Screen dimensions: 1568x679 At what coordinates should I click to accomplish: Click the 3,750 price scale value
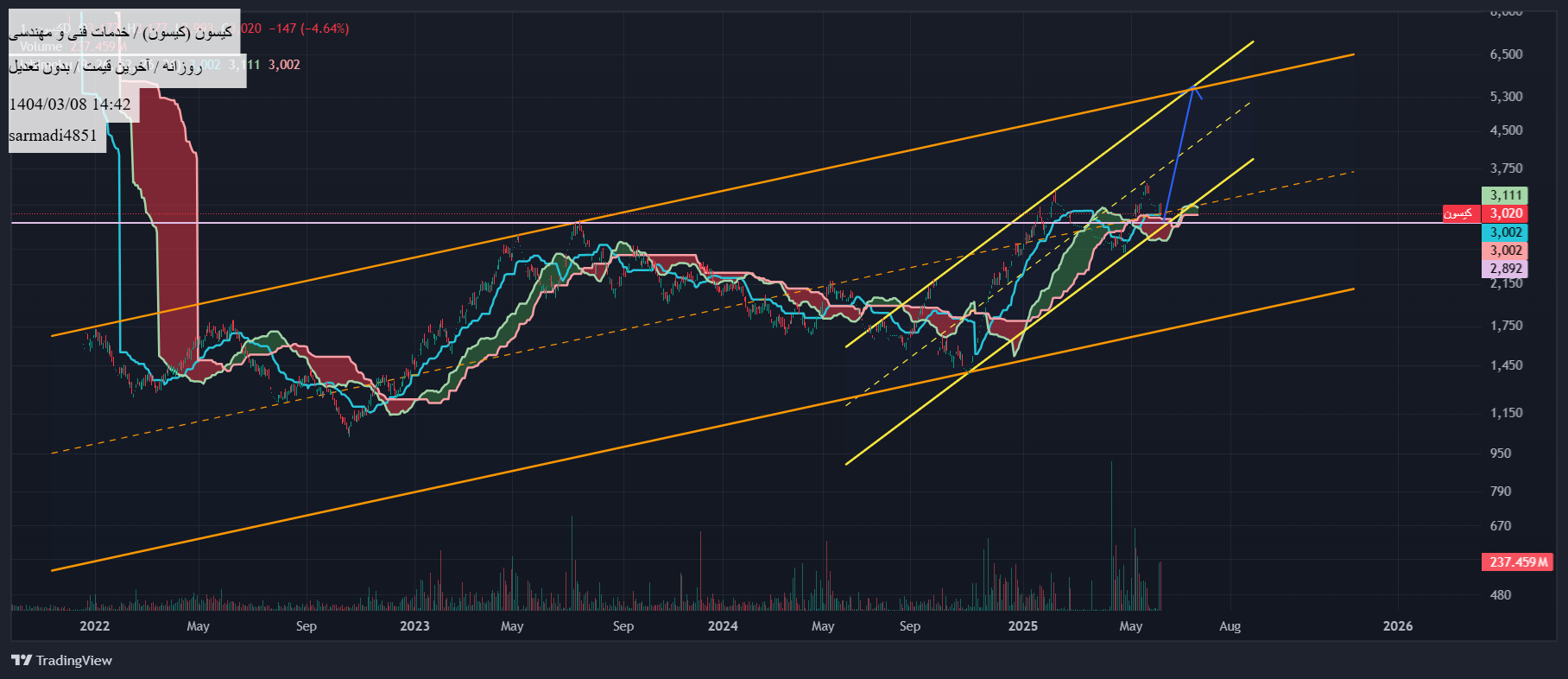coord(1506,168)
